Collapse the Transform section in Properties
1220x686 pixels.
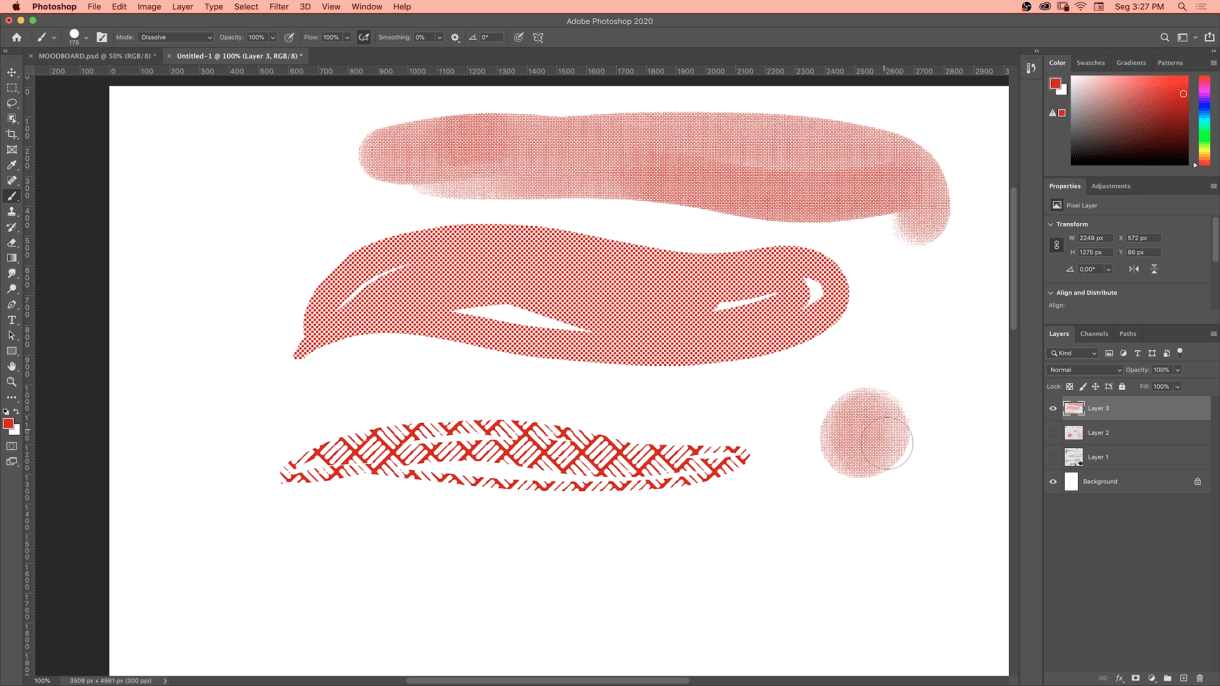pyautogui.click(x=1050, y=224)
